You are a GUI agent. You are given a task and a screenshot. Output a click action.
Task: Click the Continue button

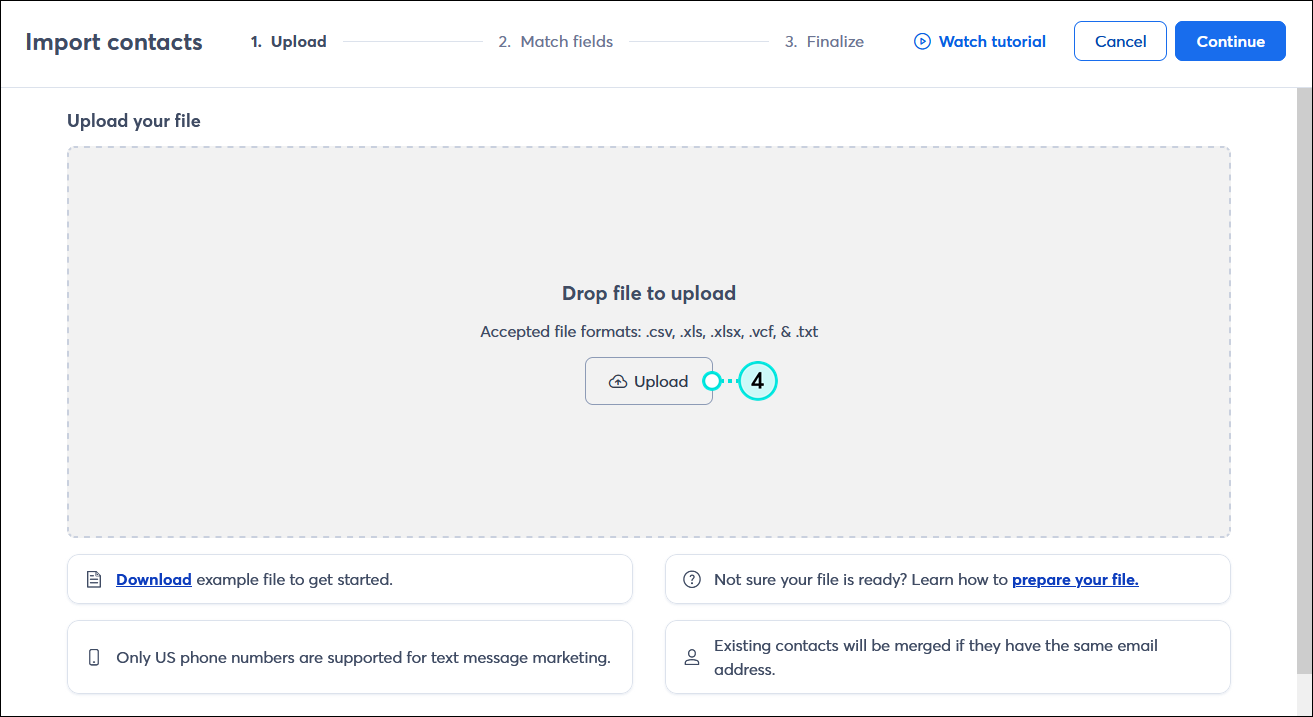[x=1230, y=41]
